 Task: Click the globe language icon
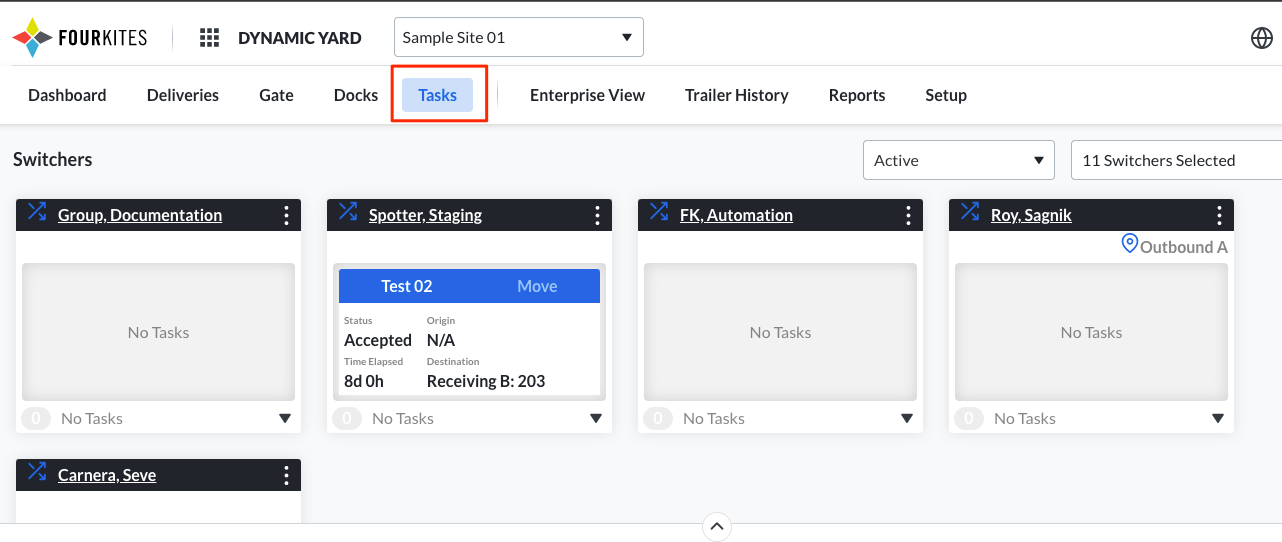point(1261,38)
